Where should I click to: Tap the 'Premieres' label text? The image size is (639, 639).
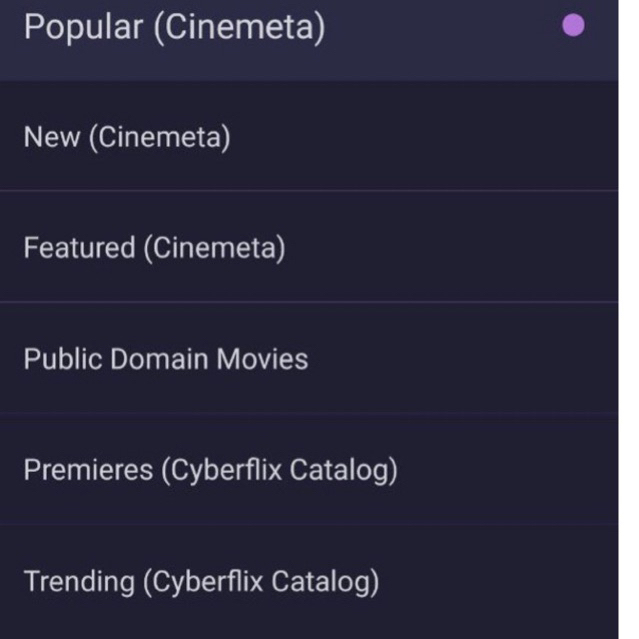(x=86, y=470)
